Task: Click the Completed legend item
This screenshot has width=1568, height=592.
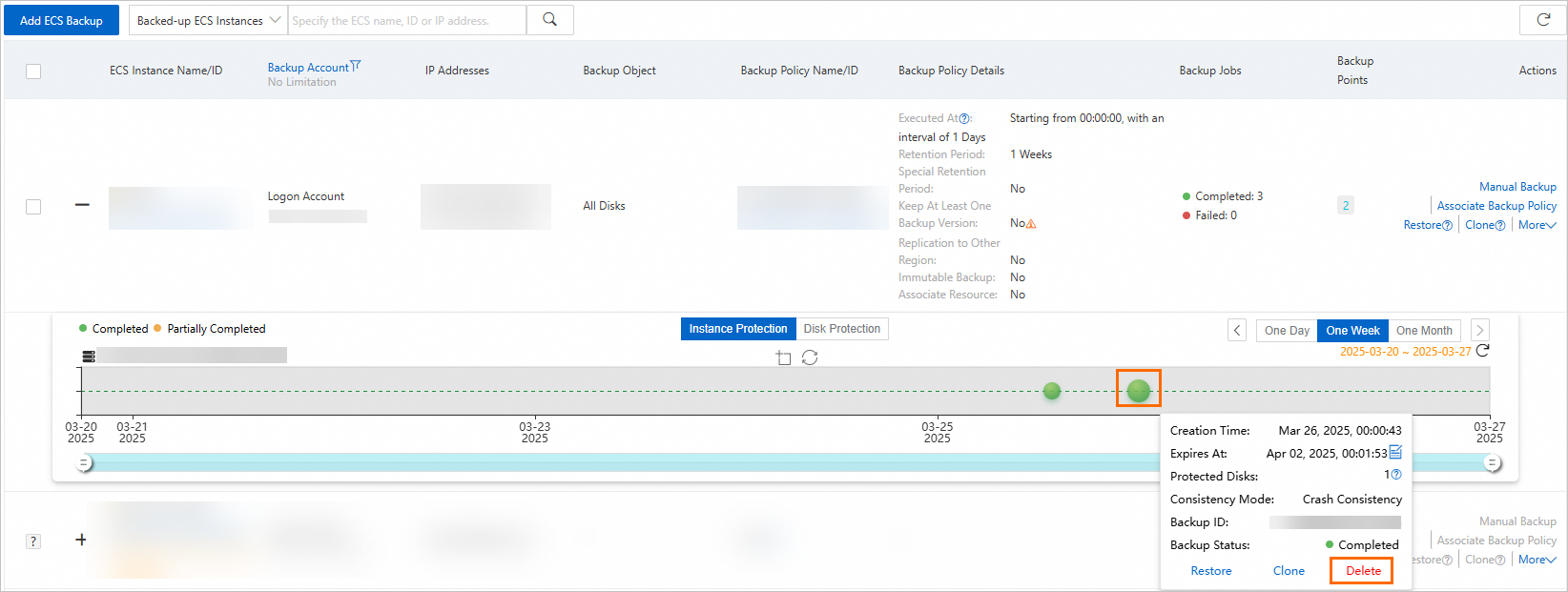Action: 113,329
